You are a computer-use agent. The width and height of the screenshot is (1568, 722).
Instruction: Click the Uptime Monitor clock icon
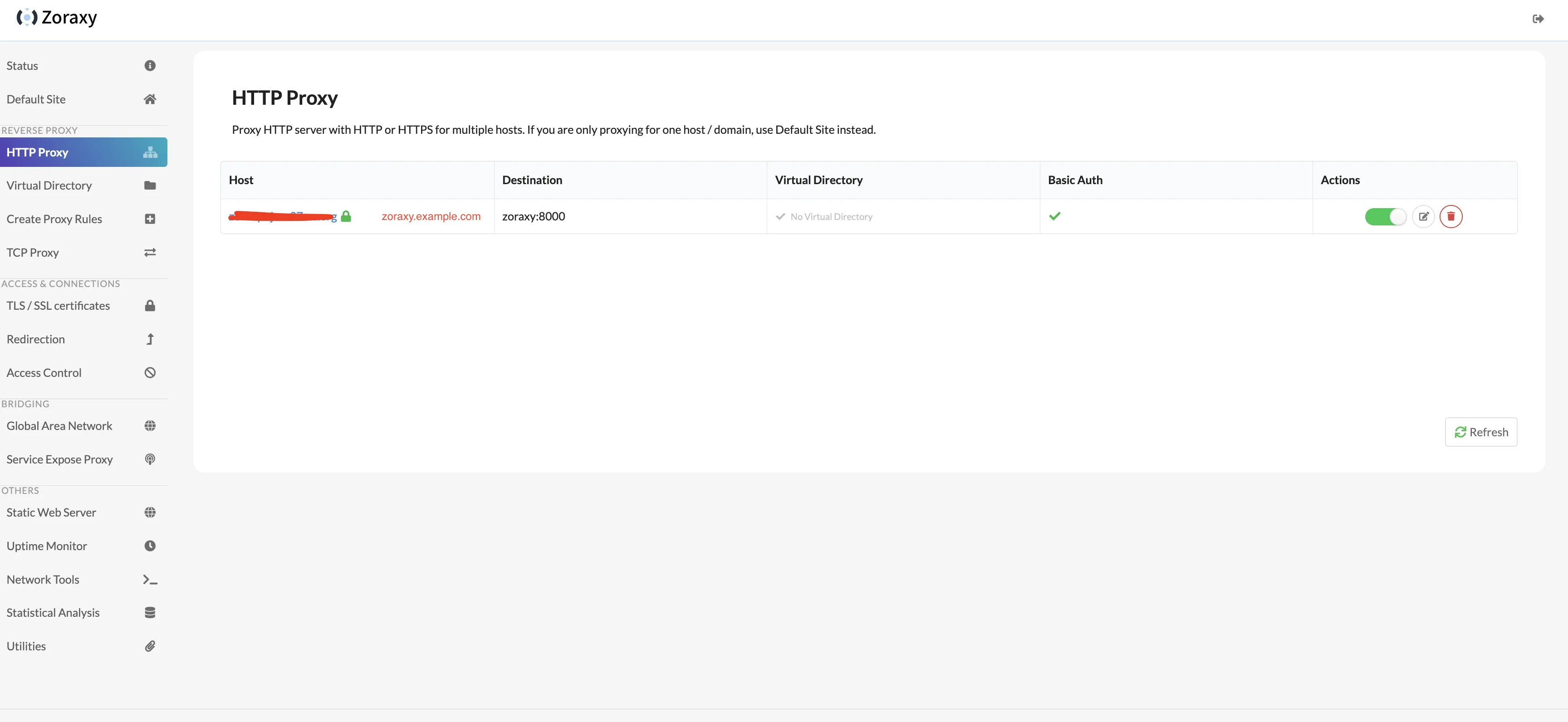click(150, 546)
